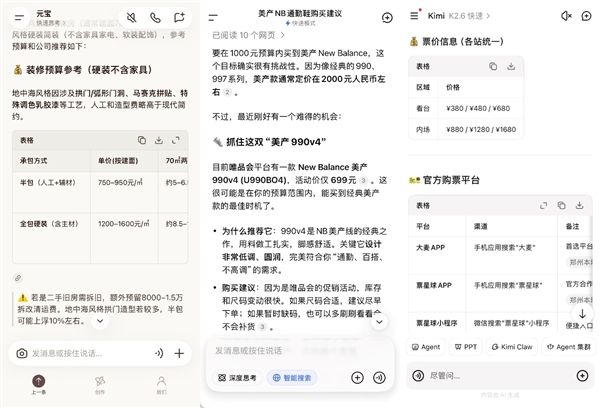Tap the voice icon in Kimi input
The width and height of the screenshot is (600, 408).
pos(418,376)
